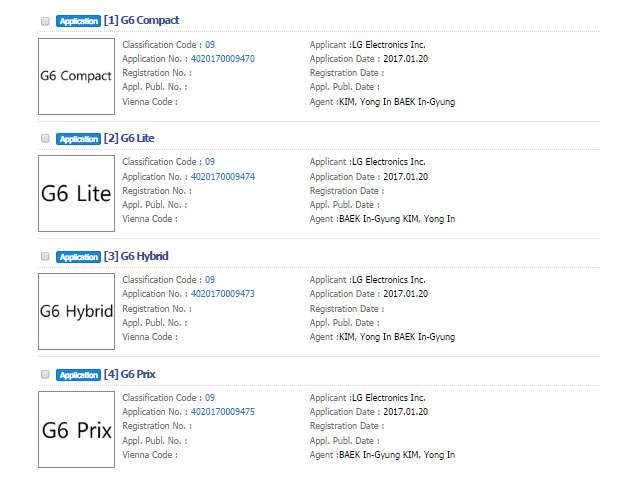Click the Application badge beside G6 Prix
Screen dimensions: 640x480
(x=78, y=375)
